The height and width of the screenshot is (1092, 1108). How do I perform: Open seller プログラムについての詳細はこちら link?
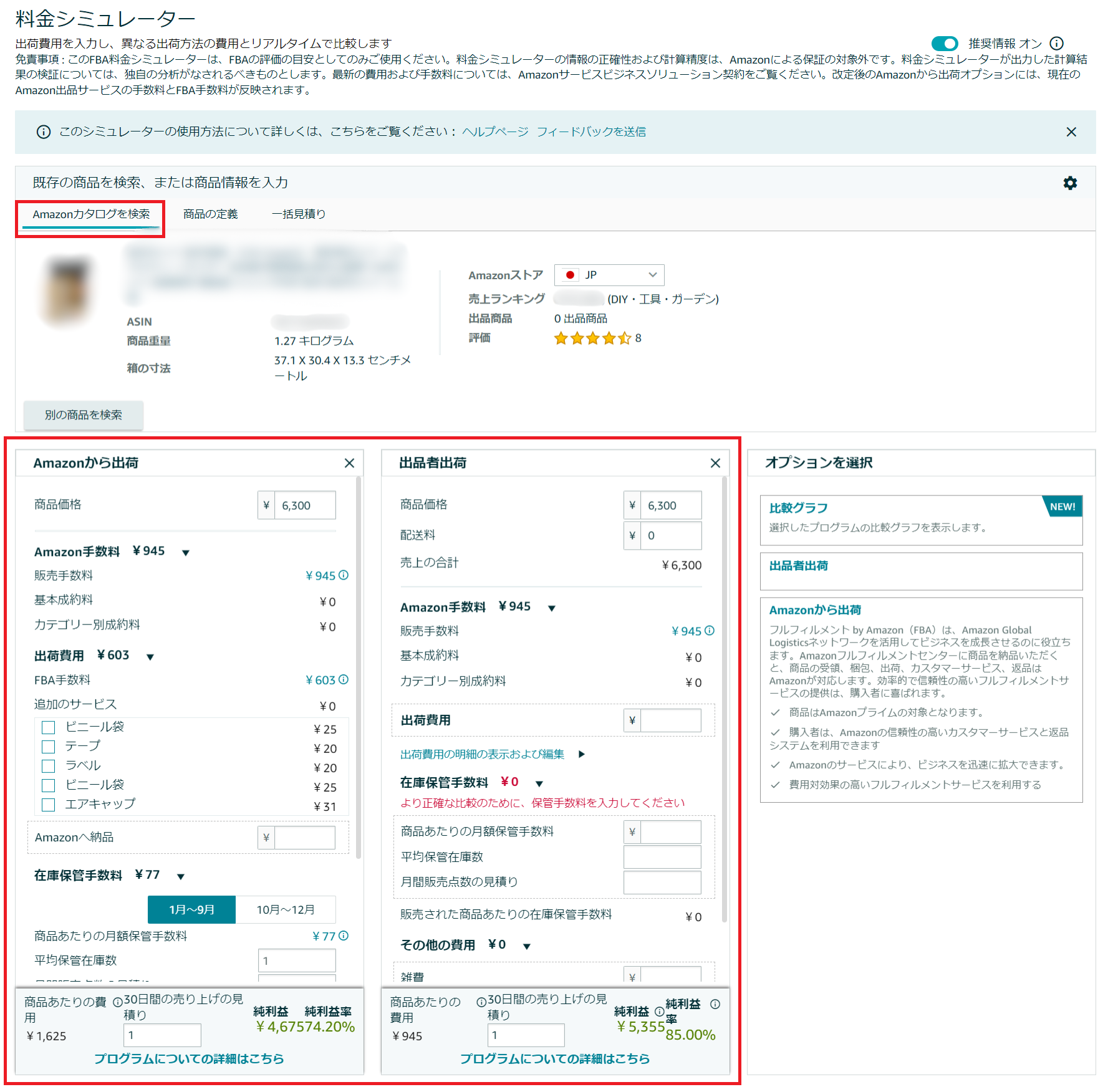tap(555, 1058)
